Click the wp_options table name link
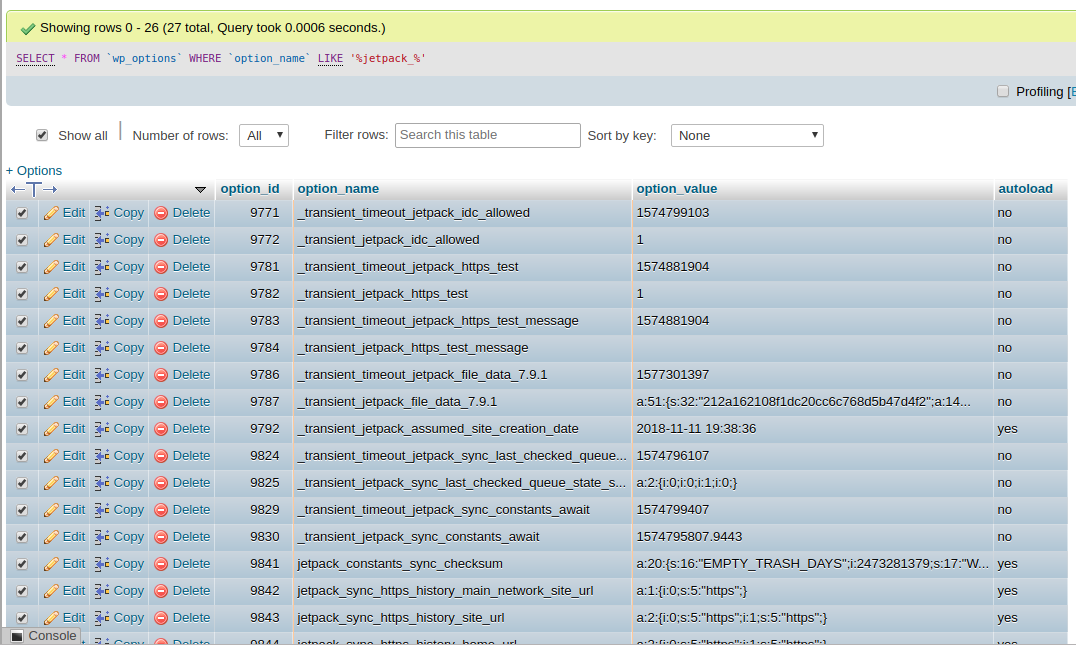This screenshot has height=650, width=1076. point(144,58)
